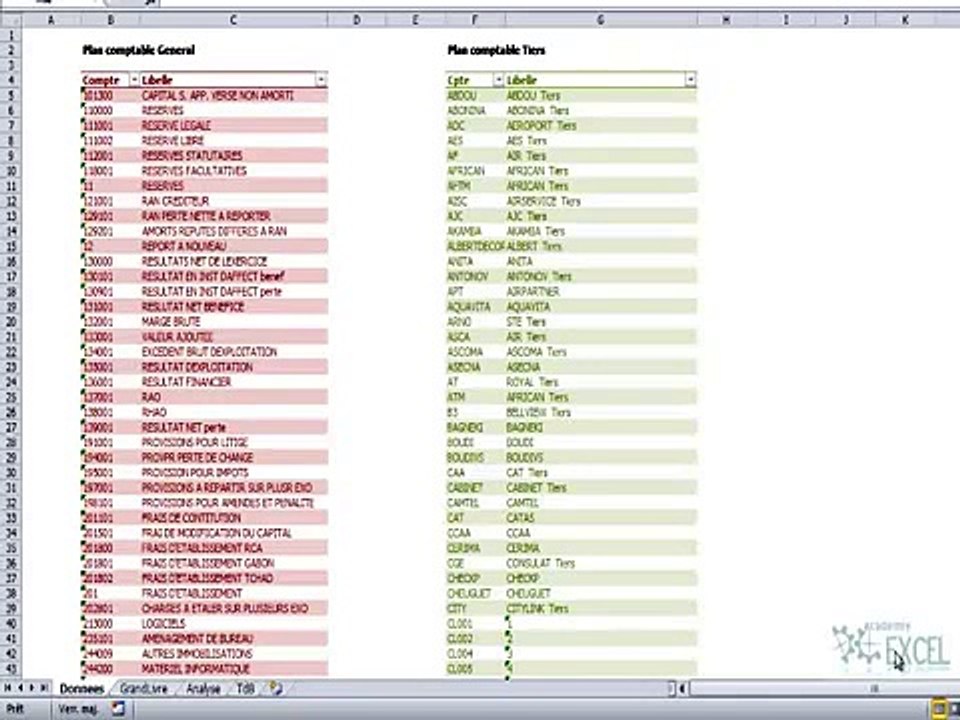Select cell 'RESERVE LIBRE'
Image resolution: width=960 pixels, height=720 pixels.
point(234,141)
